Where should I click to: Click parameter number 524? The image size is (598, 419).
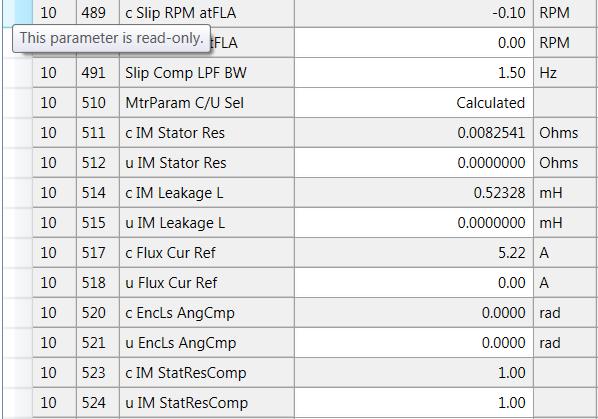(x=93, y=403)
